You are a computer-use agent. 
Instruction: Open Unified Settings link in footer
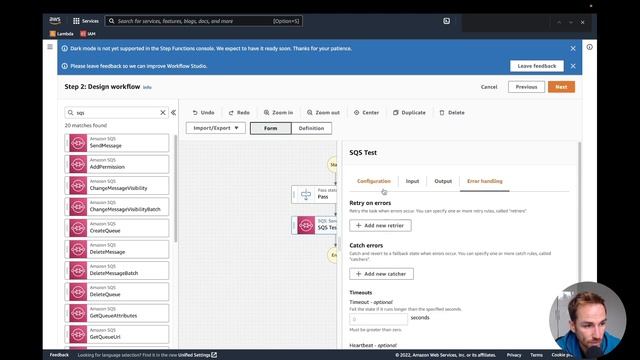pos(197,355)
